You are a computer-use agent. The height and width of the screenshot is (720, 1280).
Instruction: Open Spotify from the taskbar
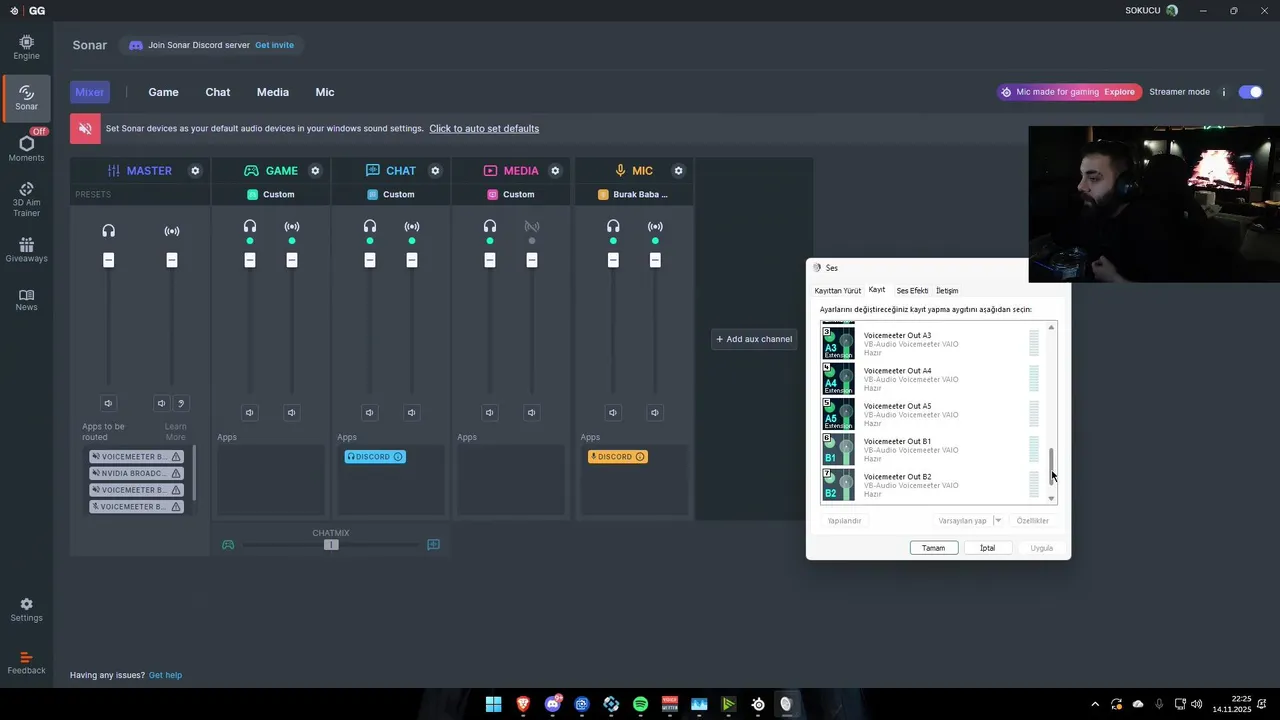coord(640,705)
